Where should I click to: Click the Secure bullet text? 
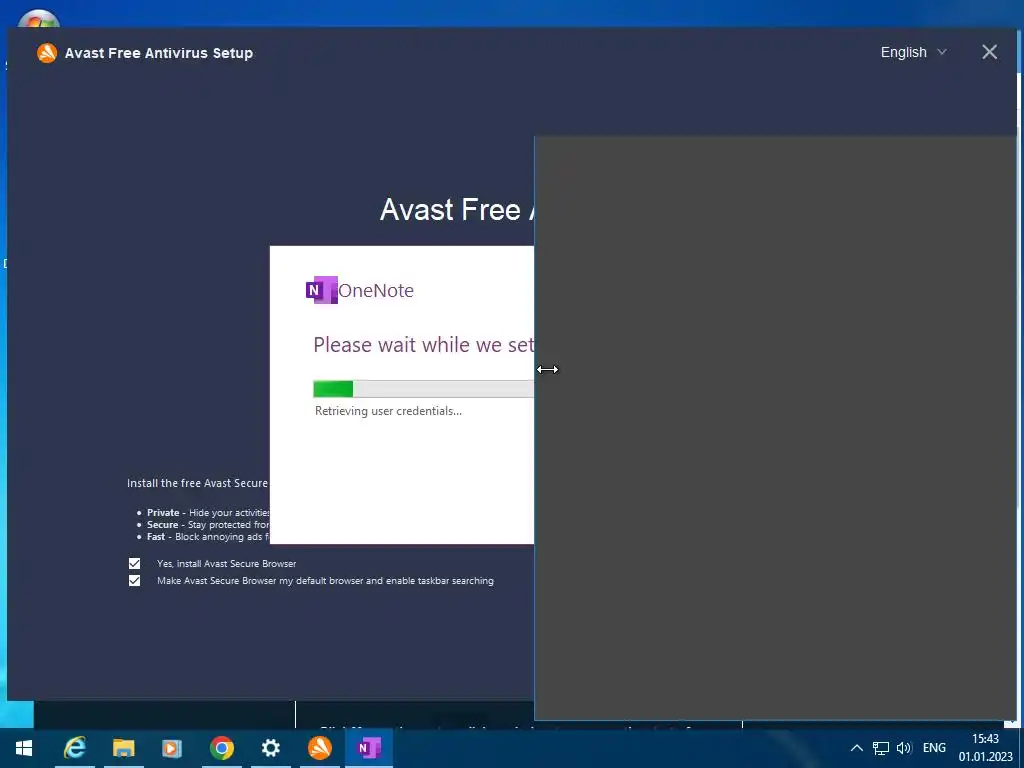pos(208,524)
